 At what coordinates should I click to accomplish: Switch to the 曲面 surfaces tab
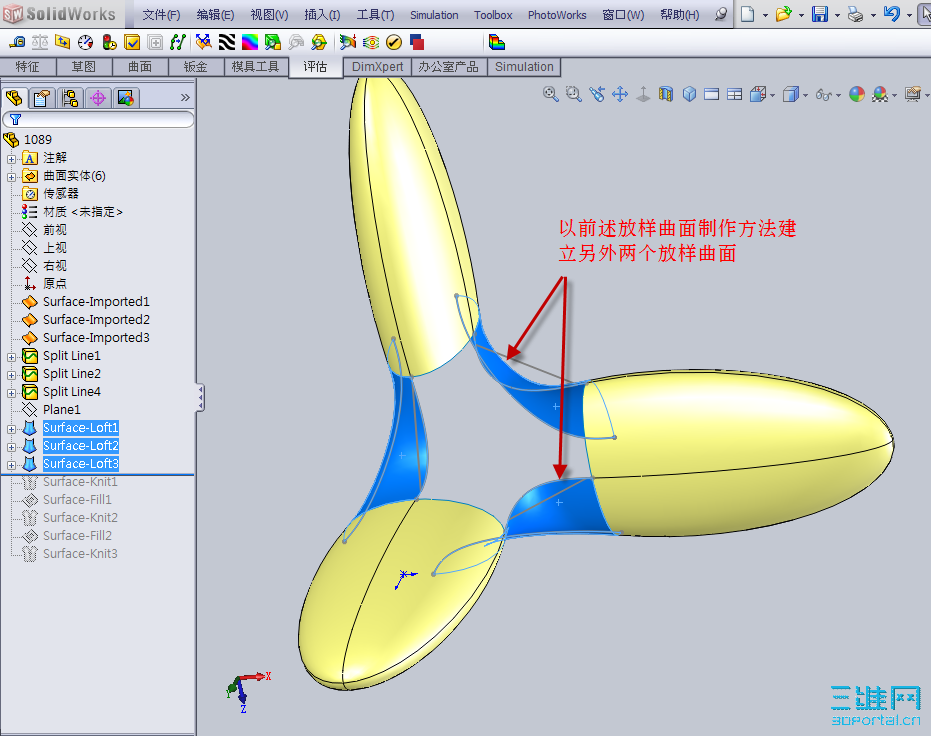pos(140,66)
